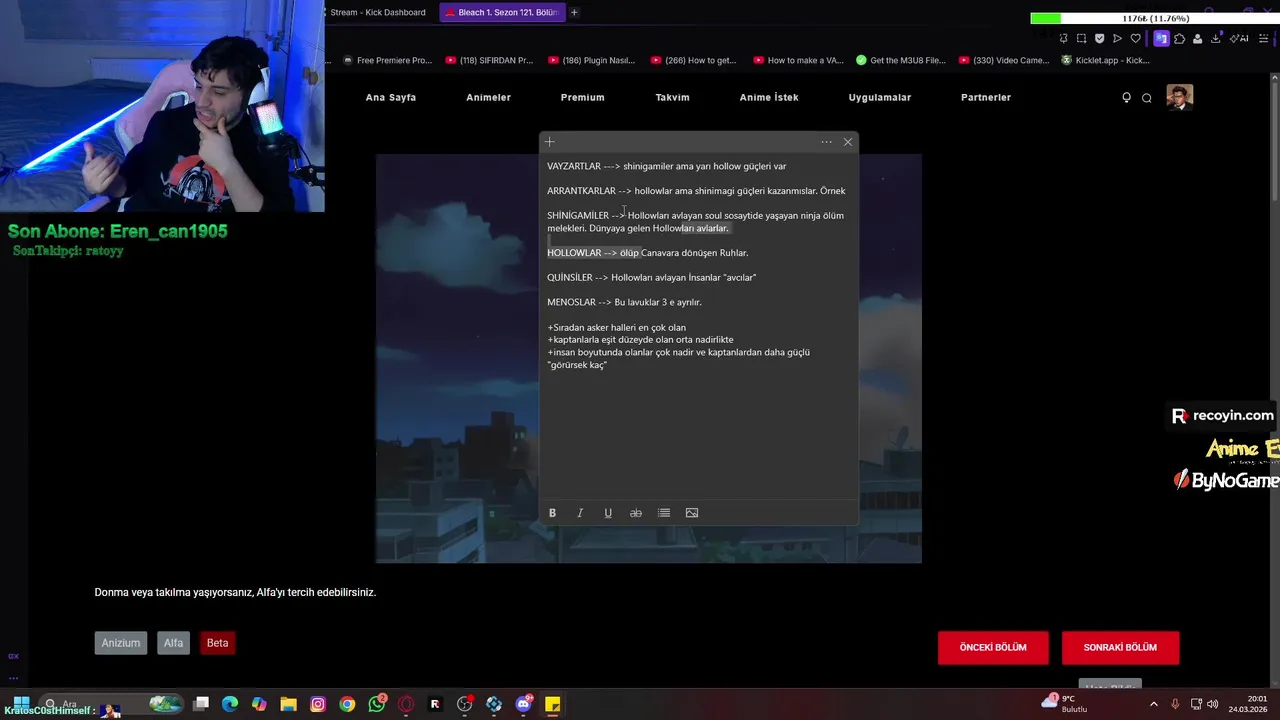Open the browser send/flow arrow icon
1280x720 pixels.
point(1117,39)
